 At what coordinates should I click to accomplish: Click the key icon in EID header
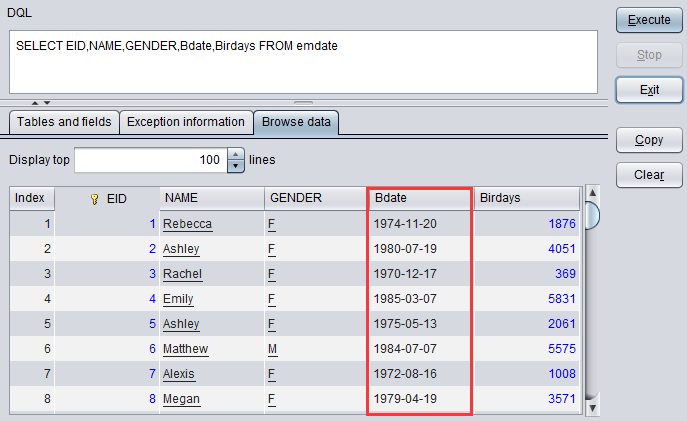(x=95, y=198)
